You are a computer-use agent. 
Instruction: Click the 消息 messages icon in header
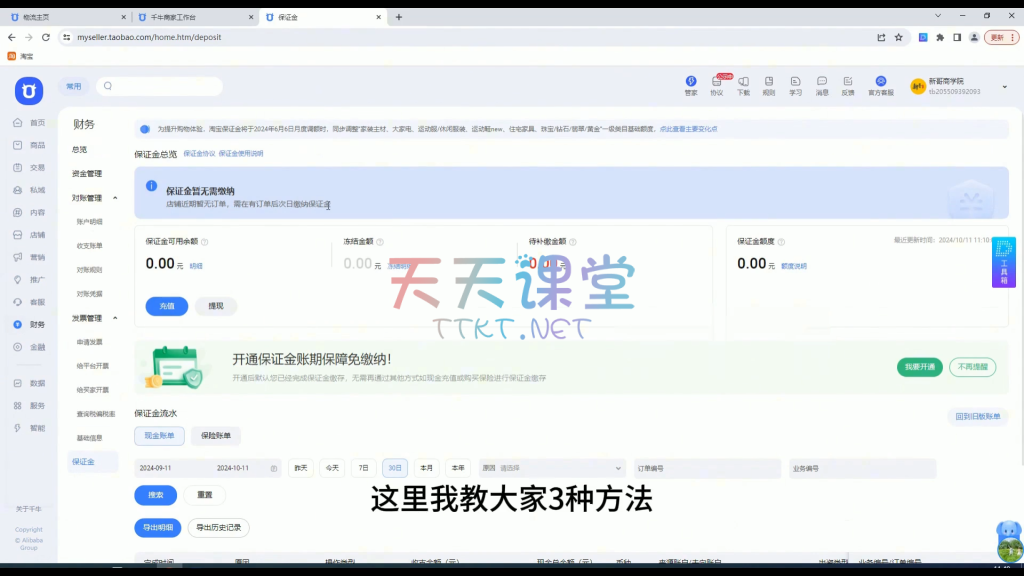[x=821, y=85]
